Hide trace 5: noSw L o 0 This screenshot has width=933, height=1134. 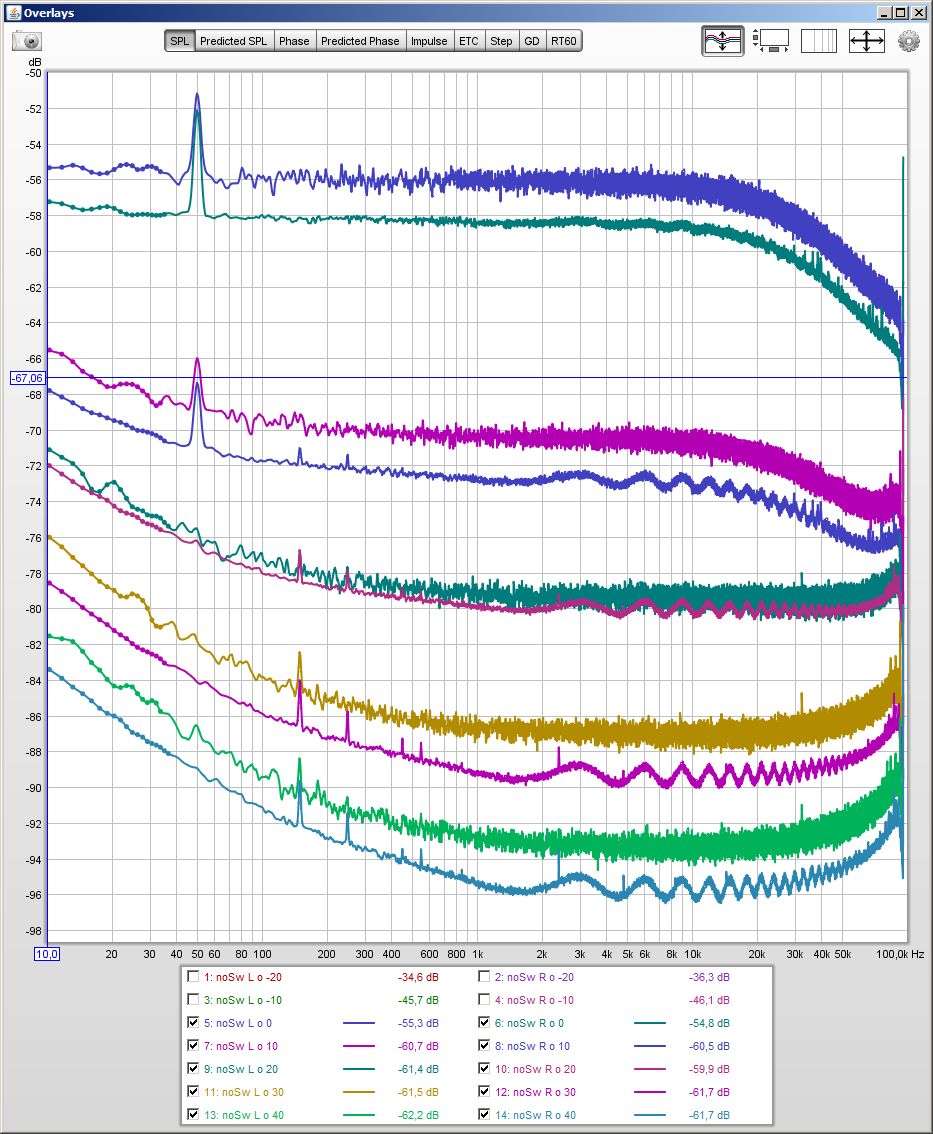point(193,1023)
